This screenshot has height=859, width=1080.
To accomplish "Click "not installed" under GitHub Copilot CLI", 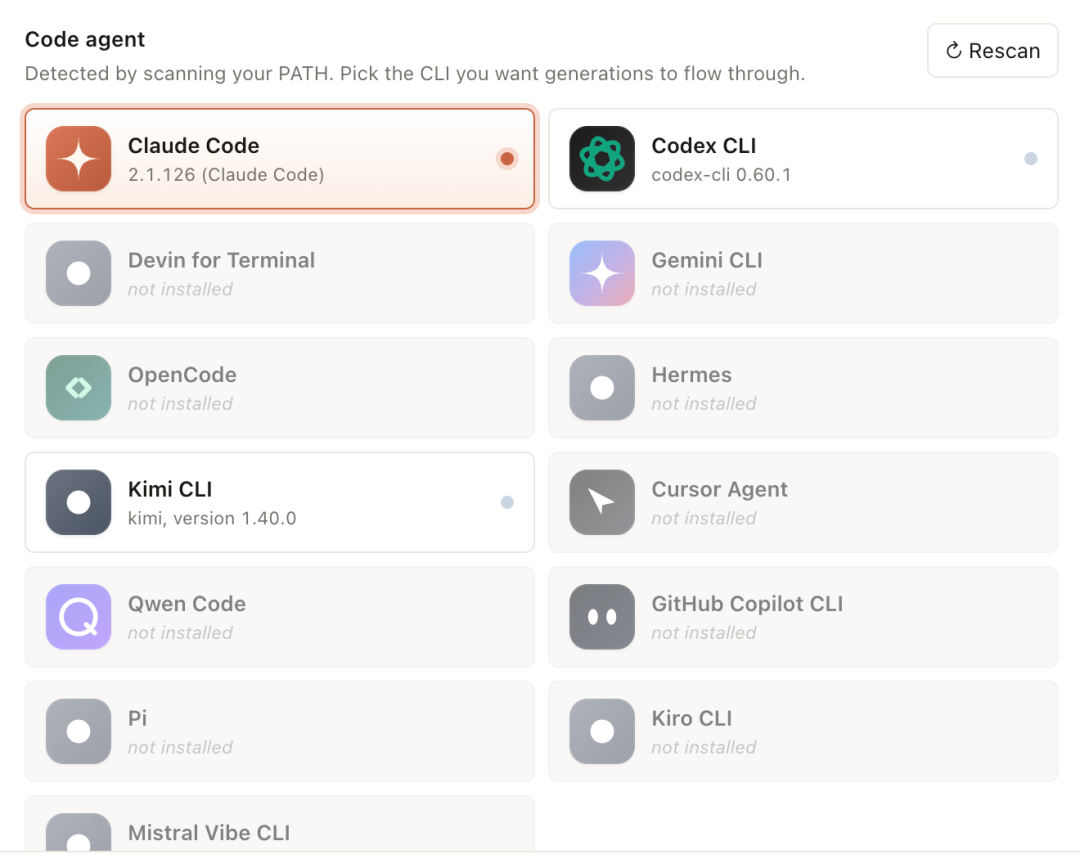I will tap(704, 632).
